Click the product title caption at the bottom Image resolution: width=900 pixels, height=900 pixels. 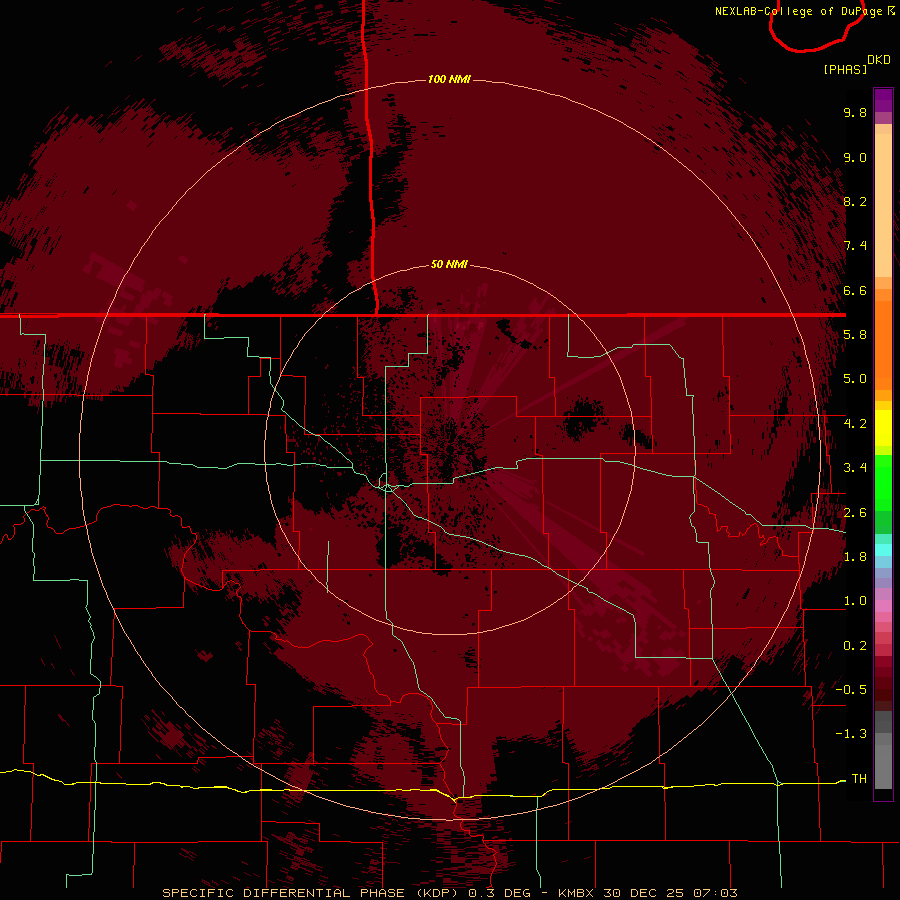(449, 893)
